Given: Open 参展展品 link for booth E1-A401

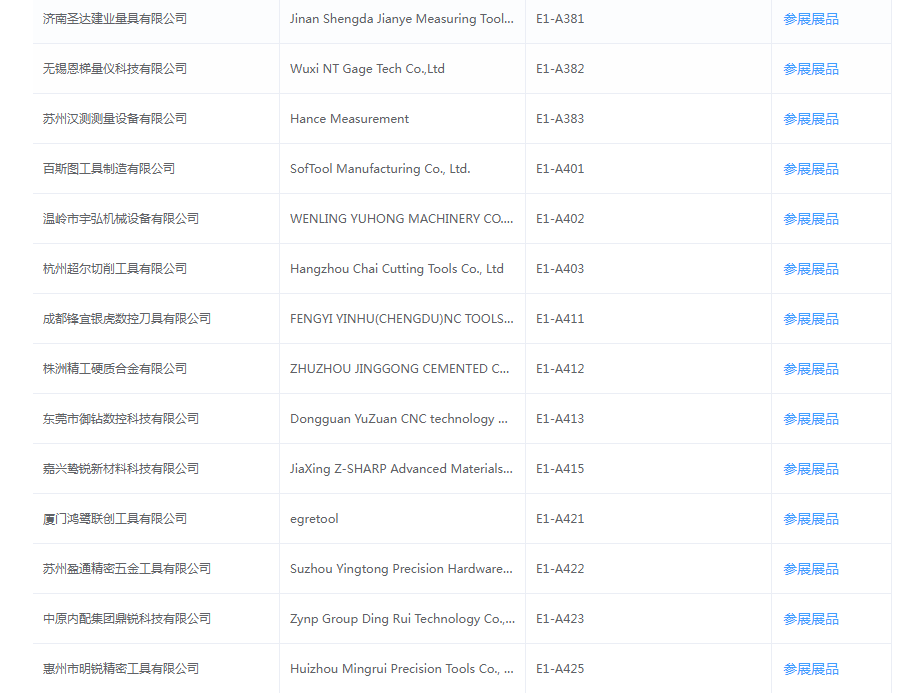Looking at the screenshot, I should pos(810,169).
